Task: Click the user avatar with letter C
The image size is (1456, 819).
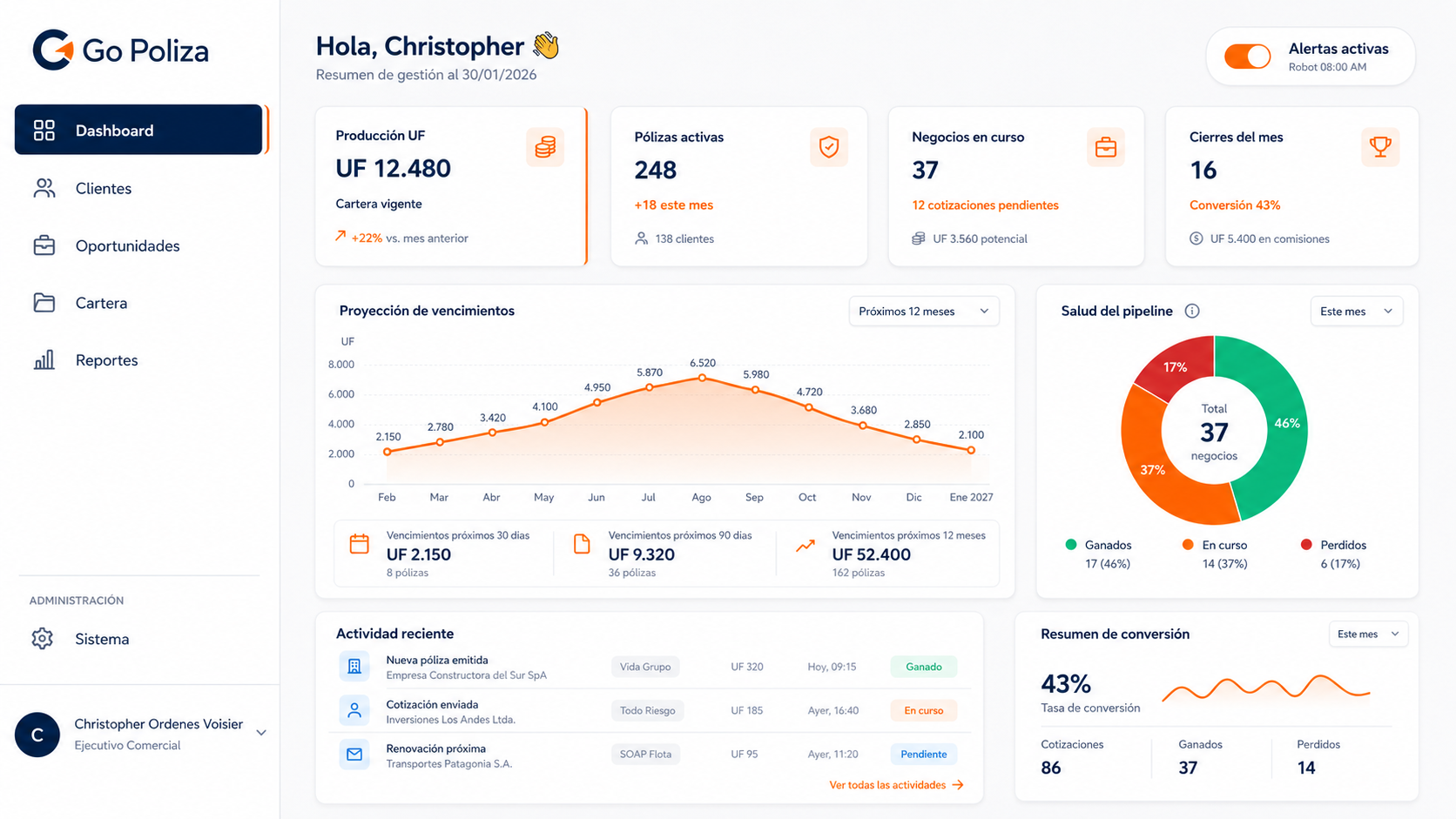Action: click(x=37, y=735)
